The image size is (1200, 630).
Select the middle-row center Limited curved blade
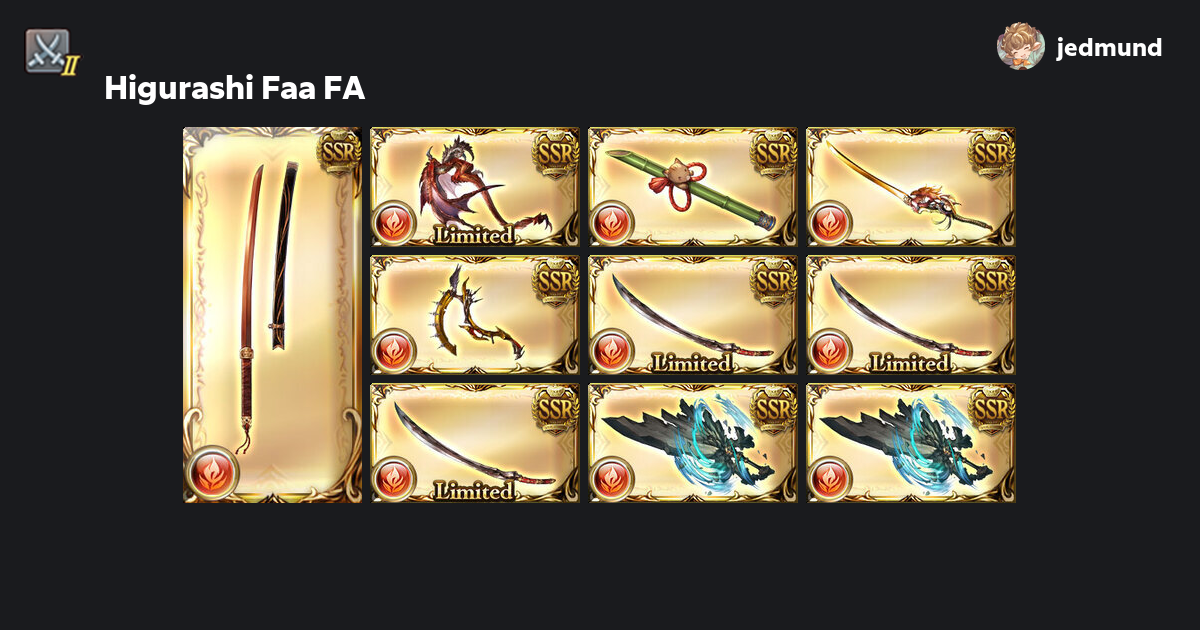coord(693,314)
